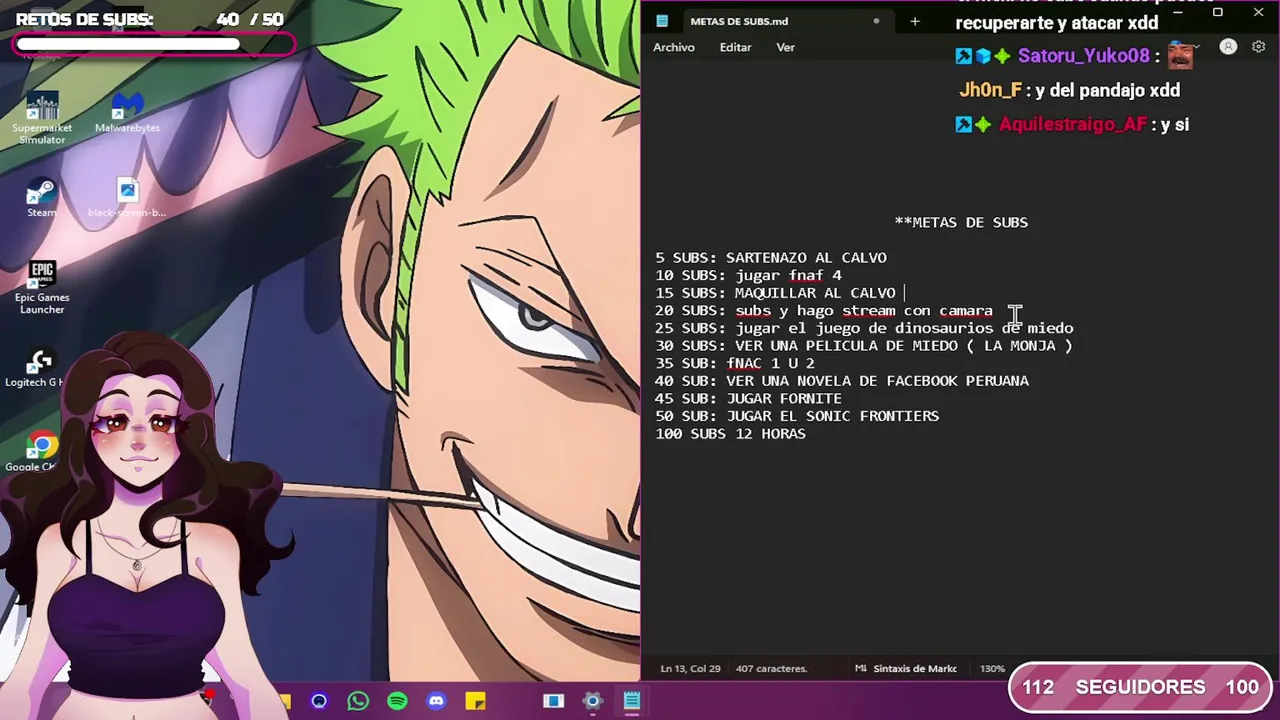Click the line 45 SUB: JUGAR FORNITE
1280x720 pixels.
[x=749, y=398]
